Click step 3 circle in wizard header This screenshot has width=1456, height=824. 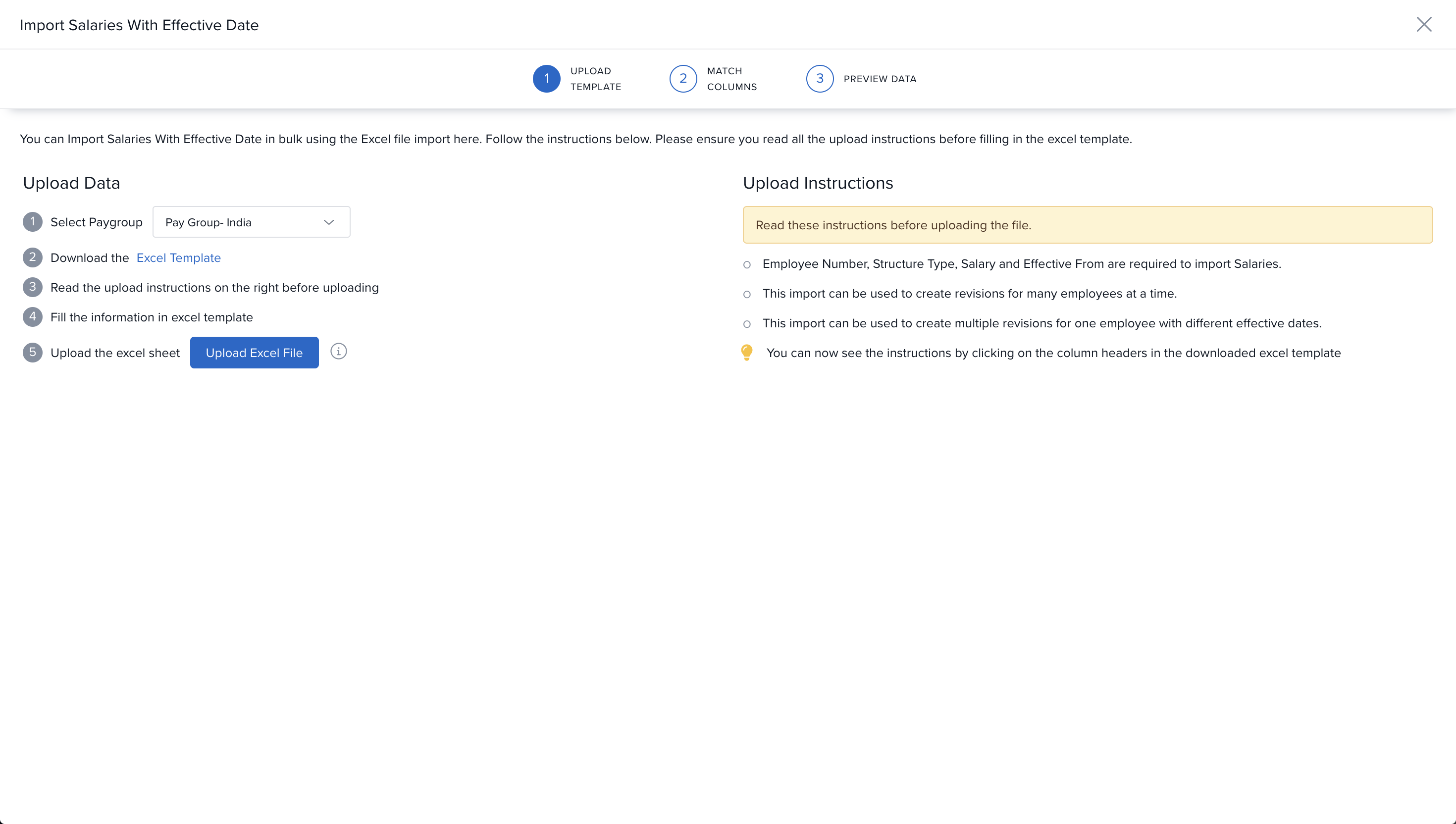point(820,79)
